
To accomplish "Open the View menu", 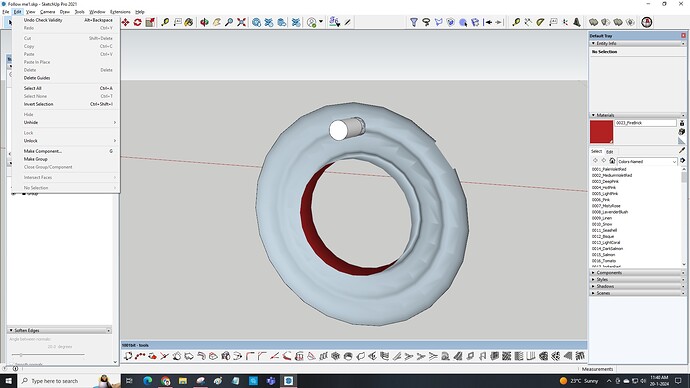I will coord(30,12).
